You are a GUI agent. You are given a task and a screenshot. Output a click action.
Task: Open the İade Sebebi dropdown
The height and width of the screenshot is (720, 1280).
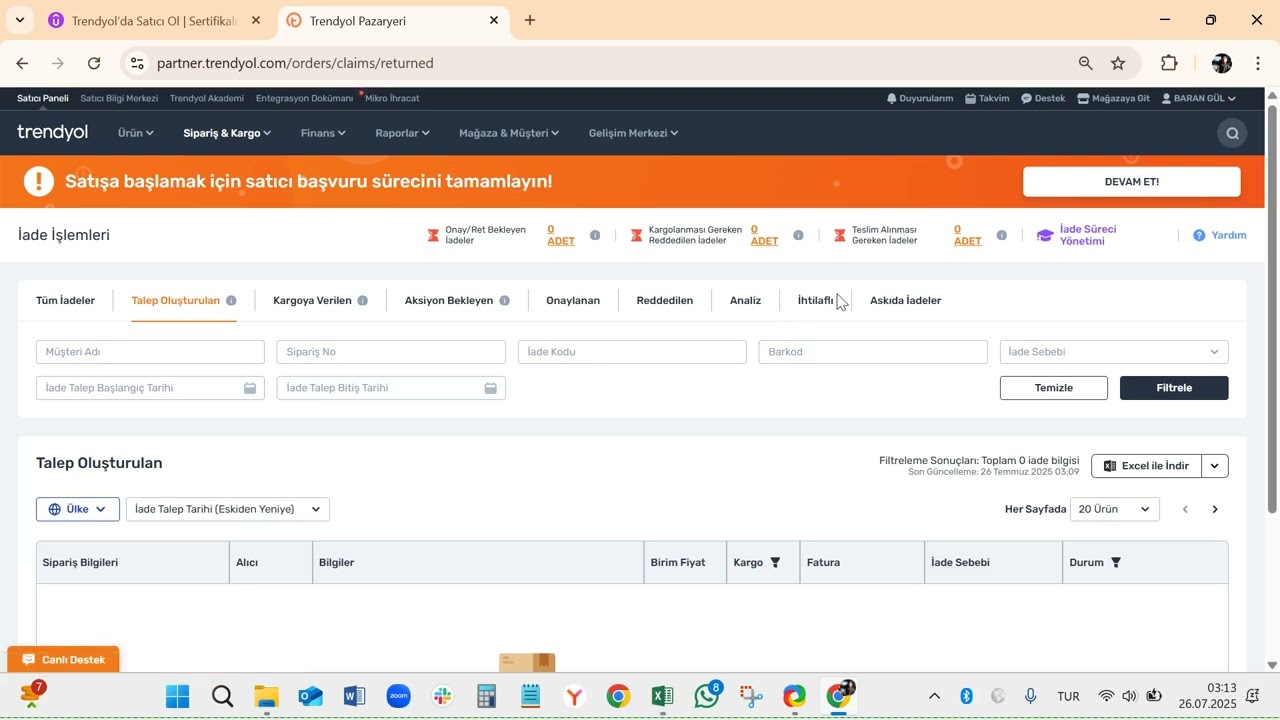click(1114, 352)
